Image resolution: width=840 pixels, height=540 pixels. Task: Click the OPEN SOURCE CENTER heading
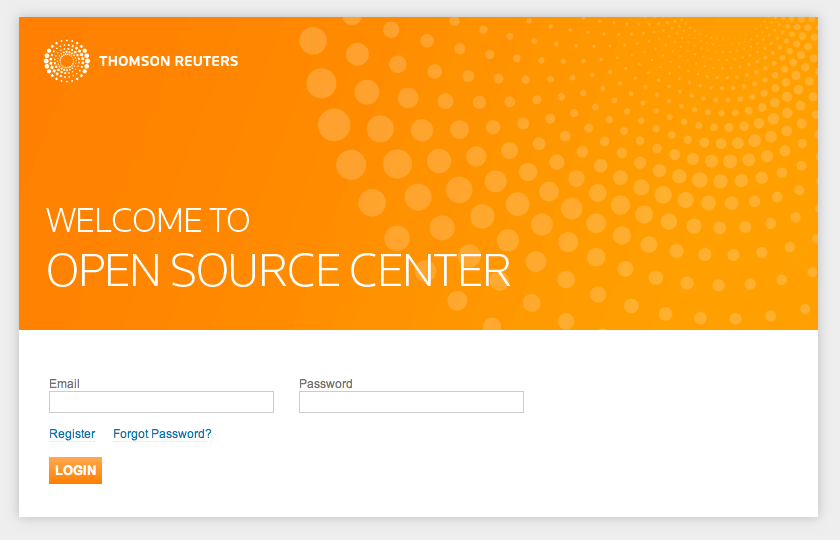[279, 270]
